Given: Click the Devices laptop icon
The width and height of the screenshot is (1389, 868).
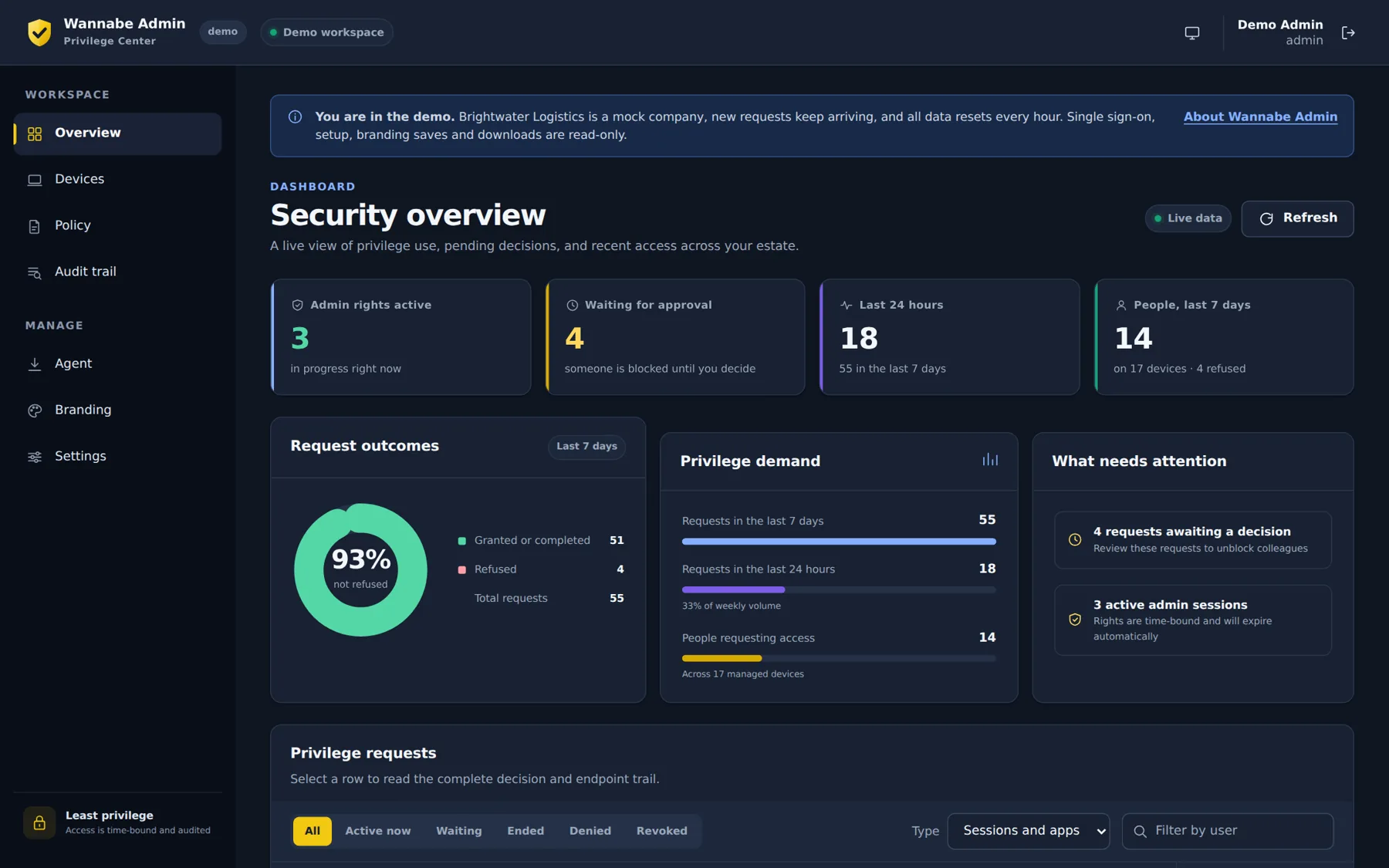Looking at the screenshot, I should (35, 180).
